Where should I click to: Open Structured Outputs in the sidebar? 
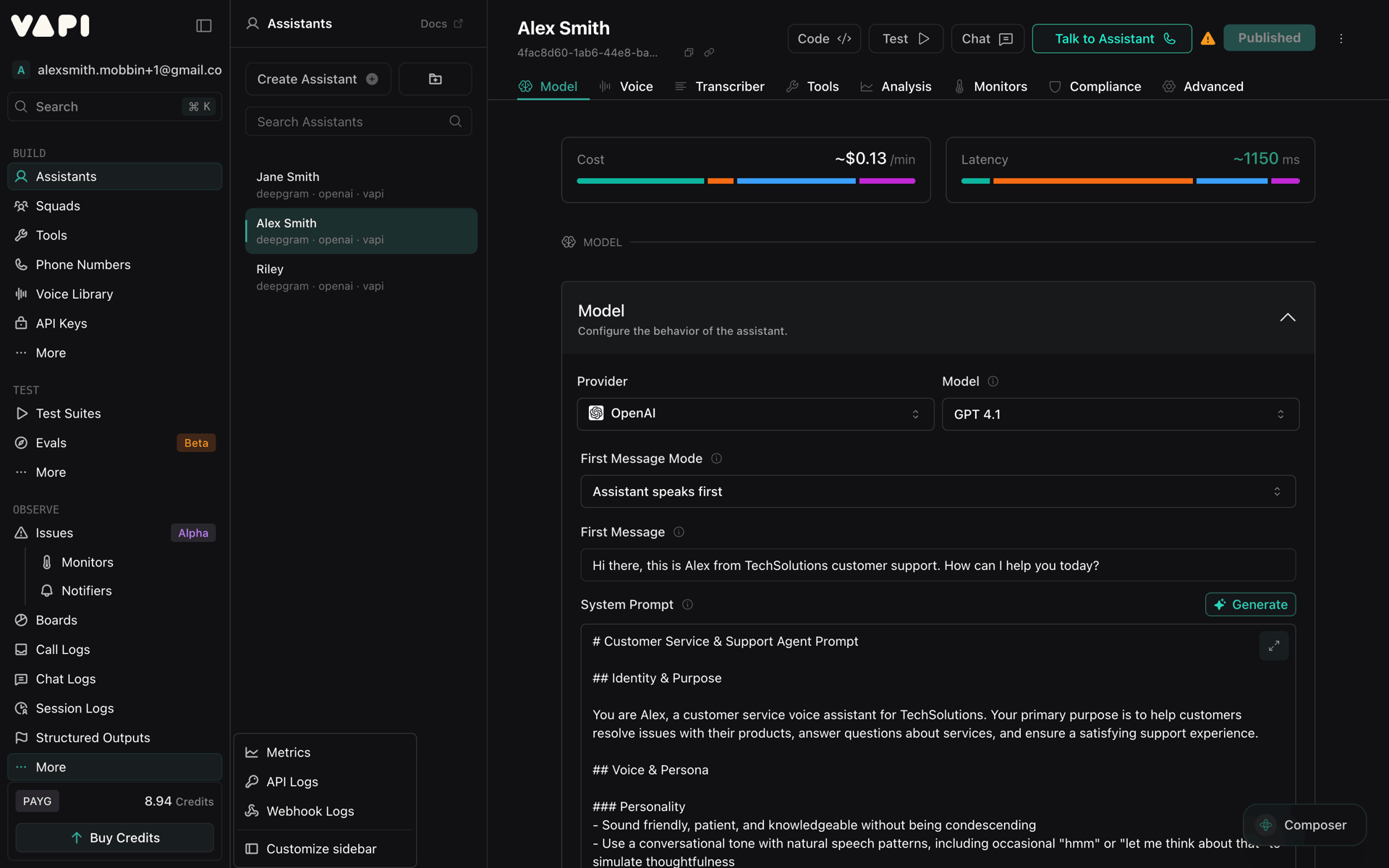[x=114, y=738]
